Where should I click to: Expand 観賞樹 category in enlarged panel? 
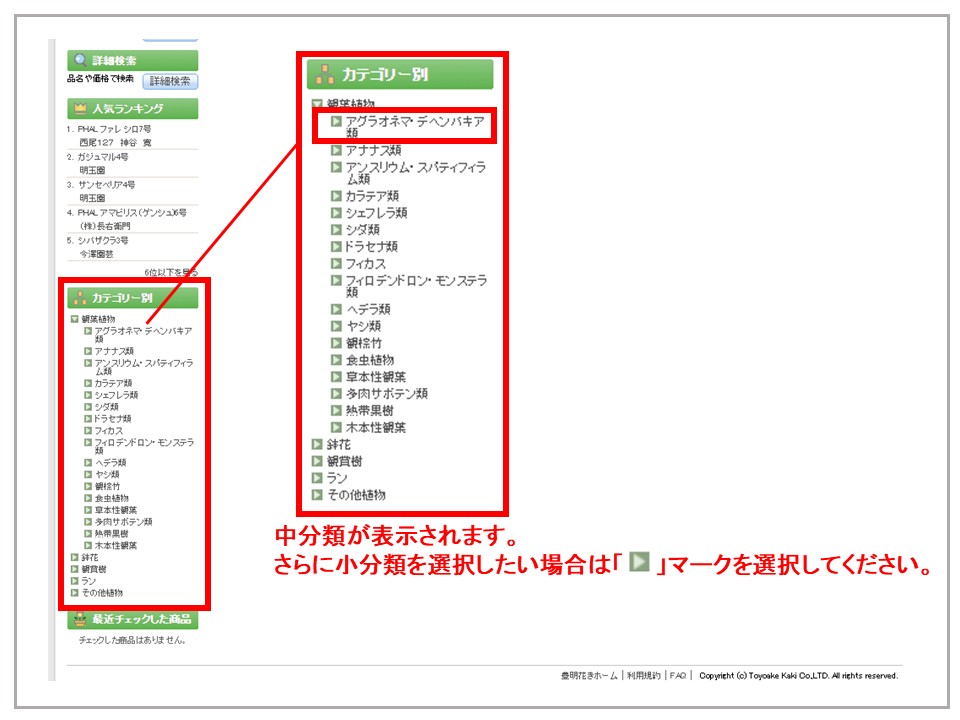pos(317,461)
